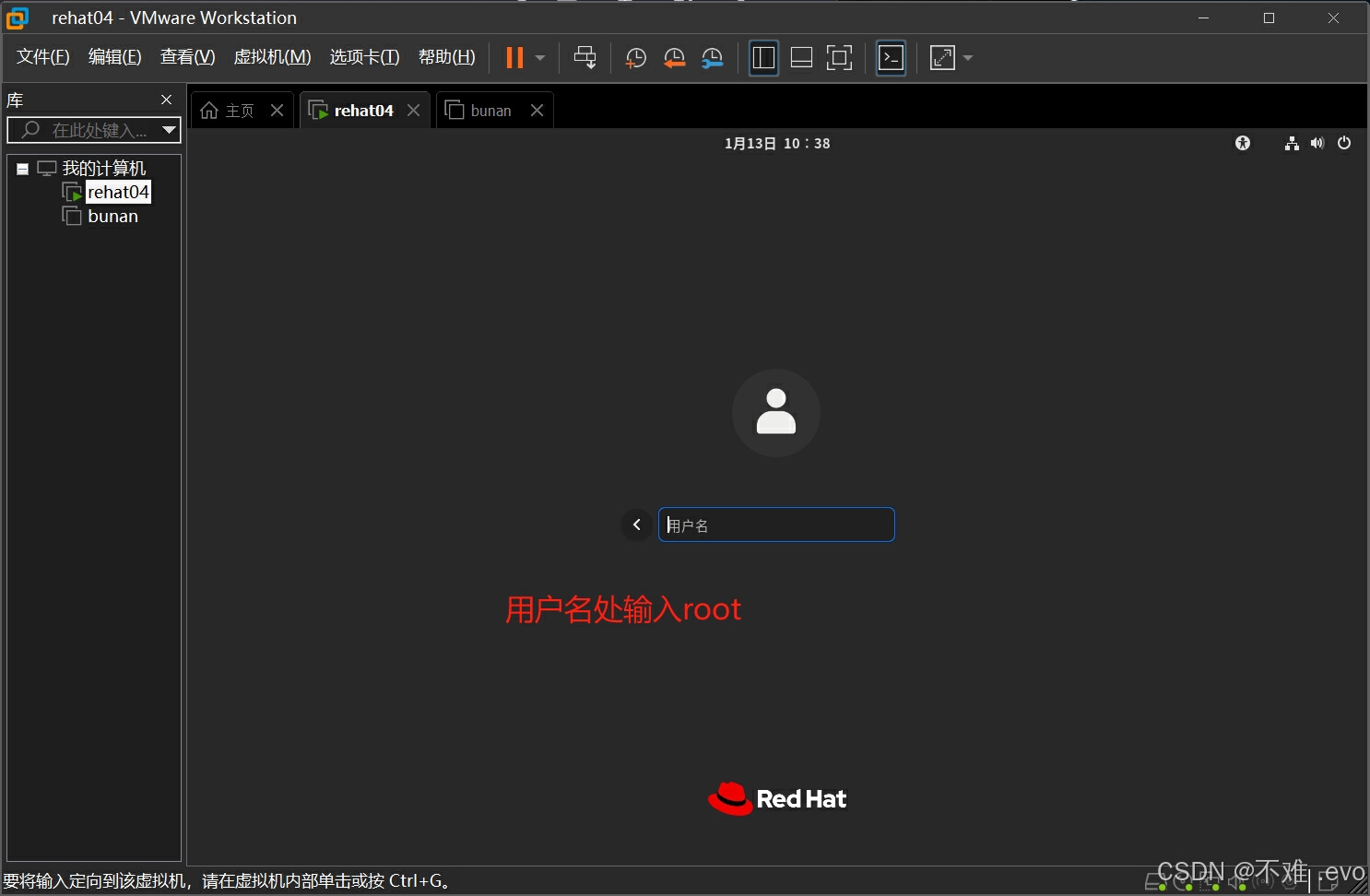Click the network icon on the login screen
The height and width of the screenshot is (896, 1370).
pyautogui.click(x=1292, y=143)
